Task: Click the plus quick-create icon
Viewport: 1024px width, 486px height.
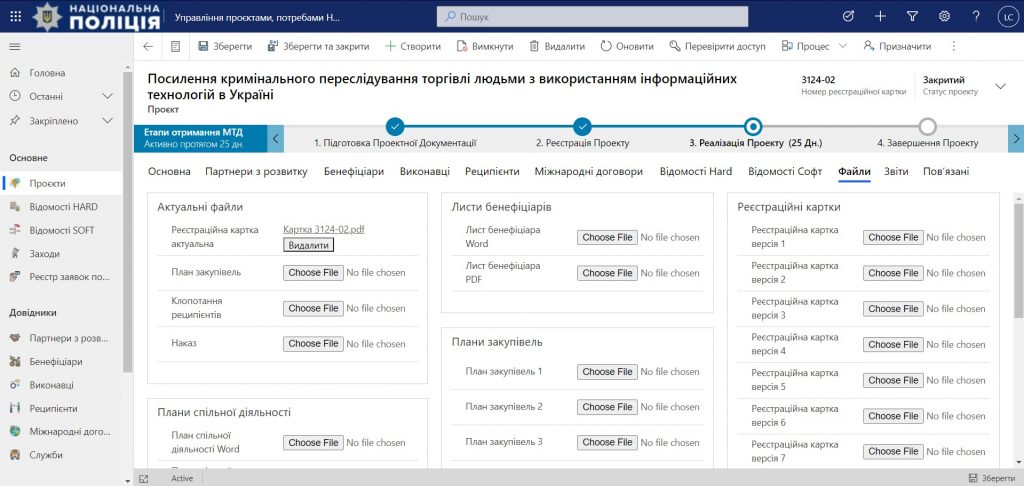Action: 880,16
